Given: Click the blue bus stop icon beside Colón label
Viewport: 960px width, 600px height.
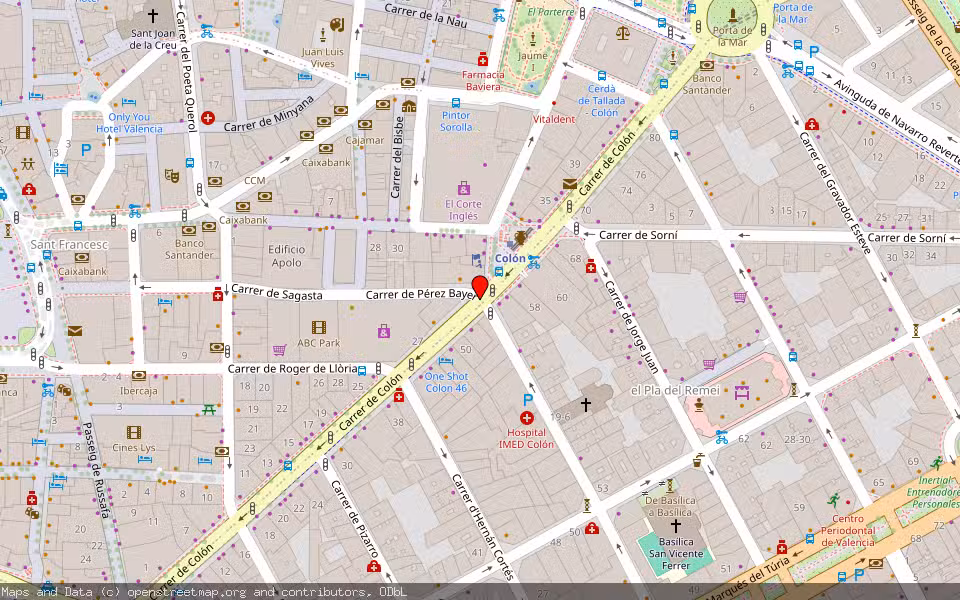Looking at the screenshot, I should coord(499,272).
